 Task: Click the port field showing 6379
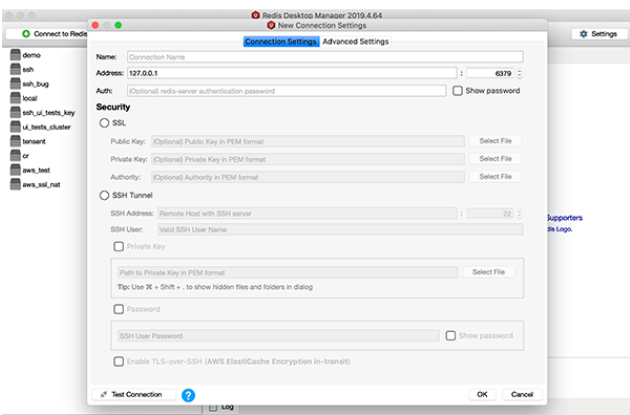coord(490,73)
